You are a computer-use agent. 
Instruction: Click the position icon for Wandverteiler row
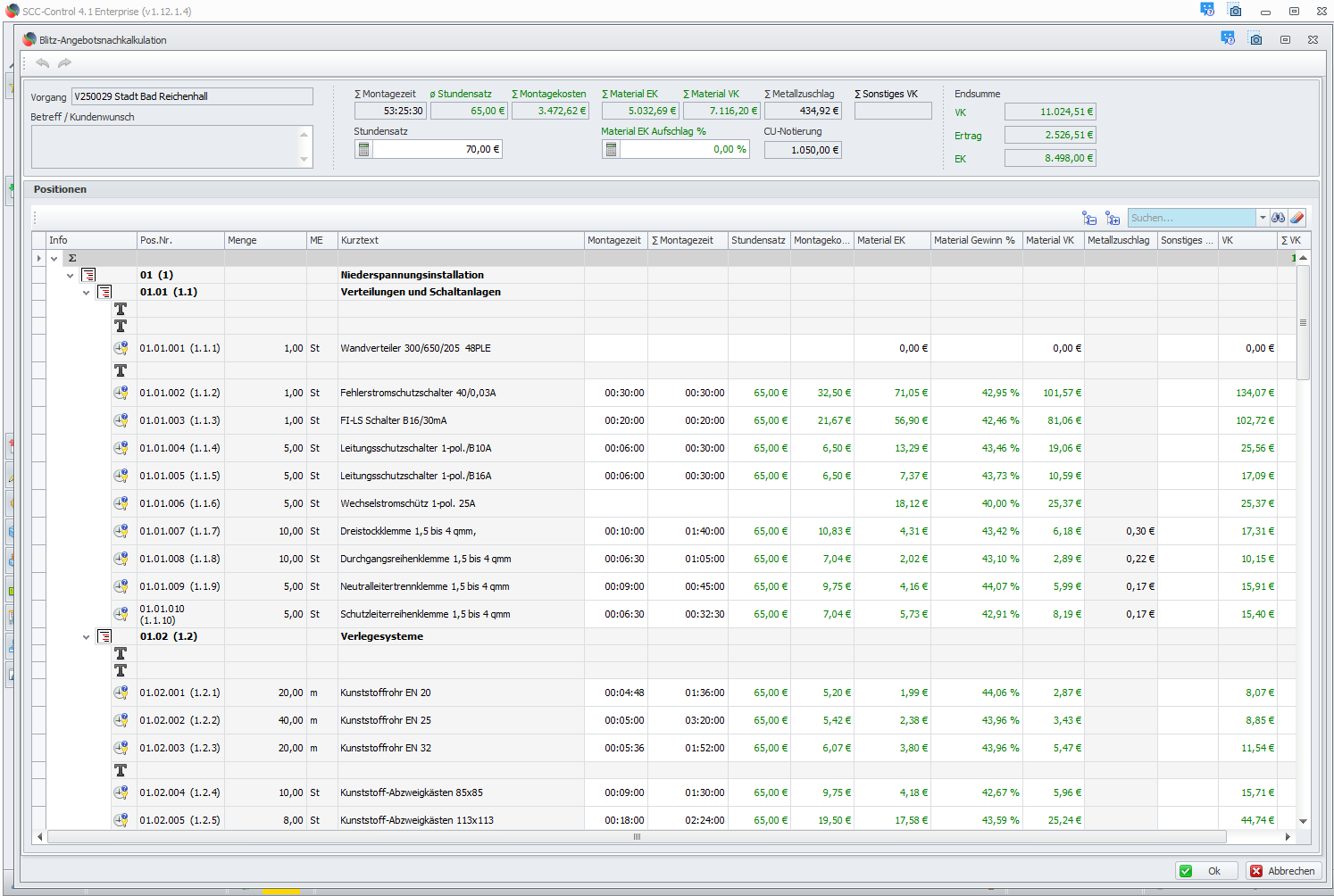tap(121, 348)
